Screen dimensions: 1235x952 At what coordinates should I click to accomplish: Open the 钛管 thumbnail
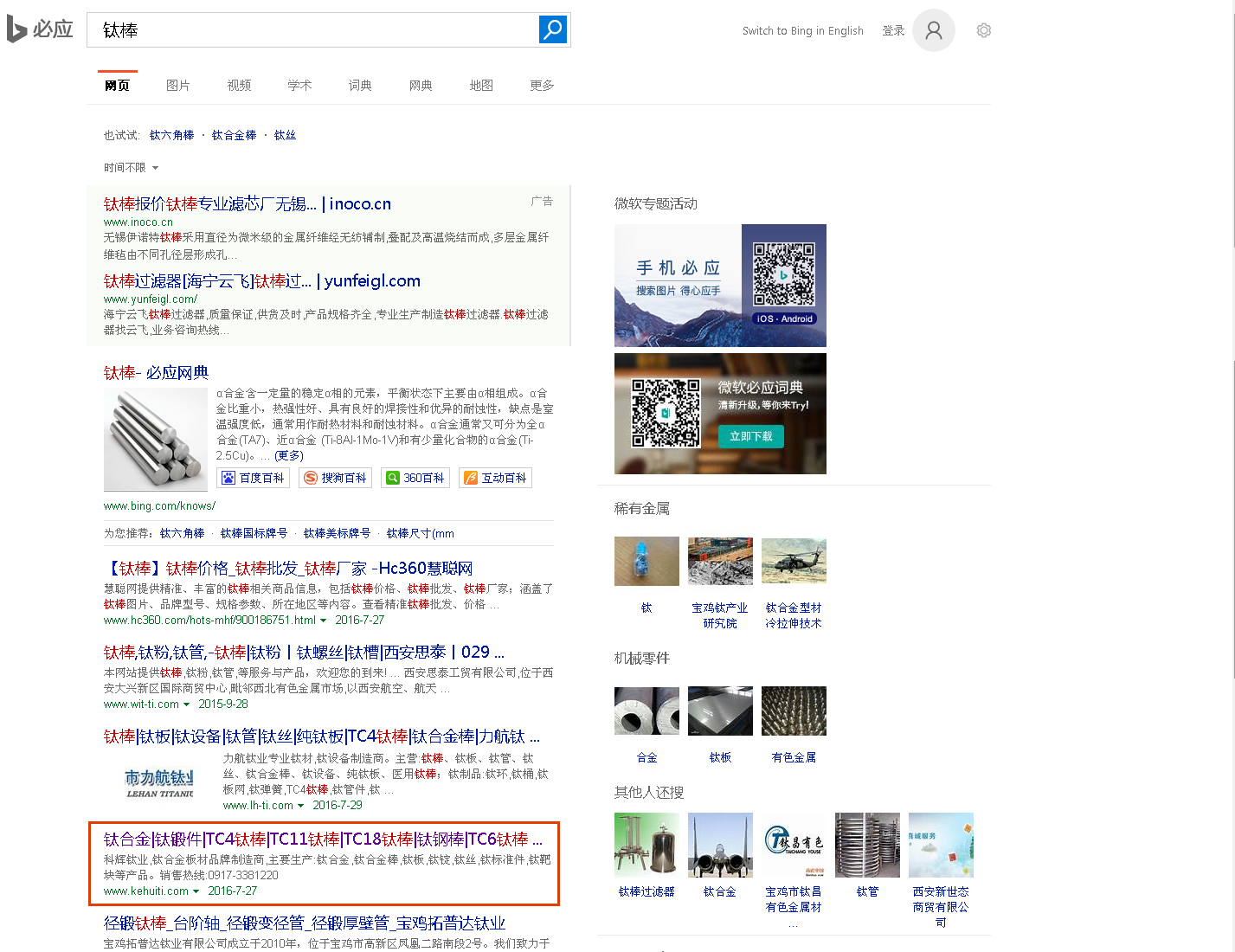click(867, 845)
